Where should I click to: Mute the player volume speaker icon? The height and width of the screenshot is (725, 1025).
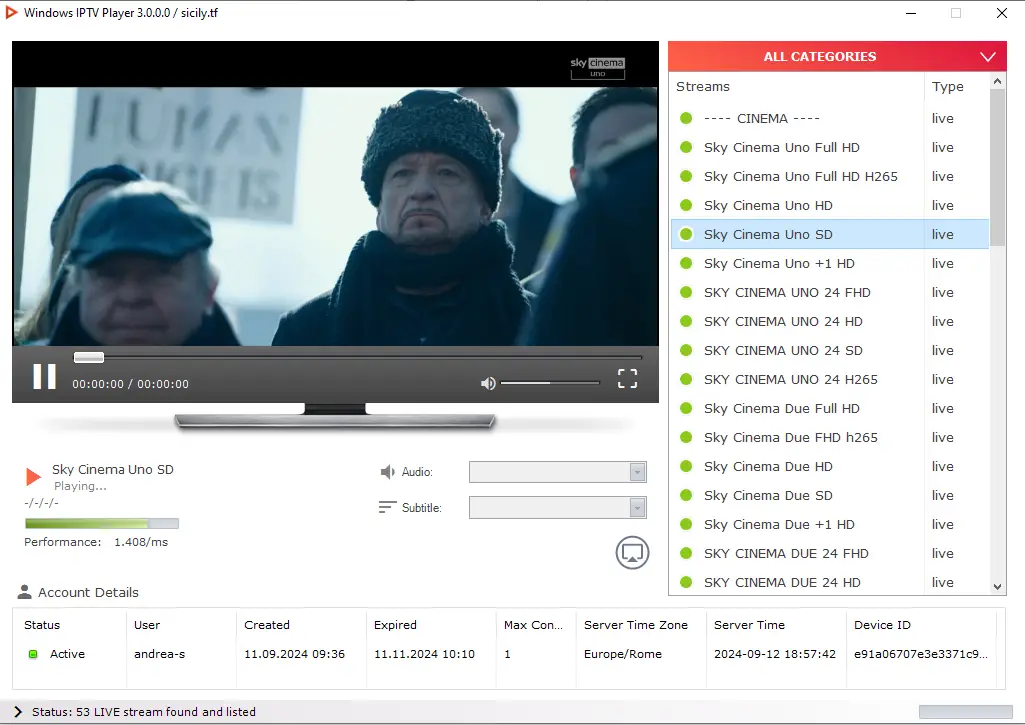point(488,383)
